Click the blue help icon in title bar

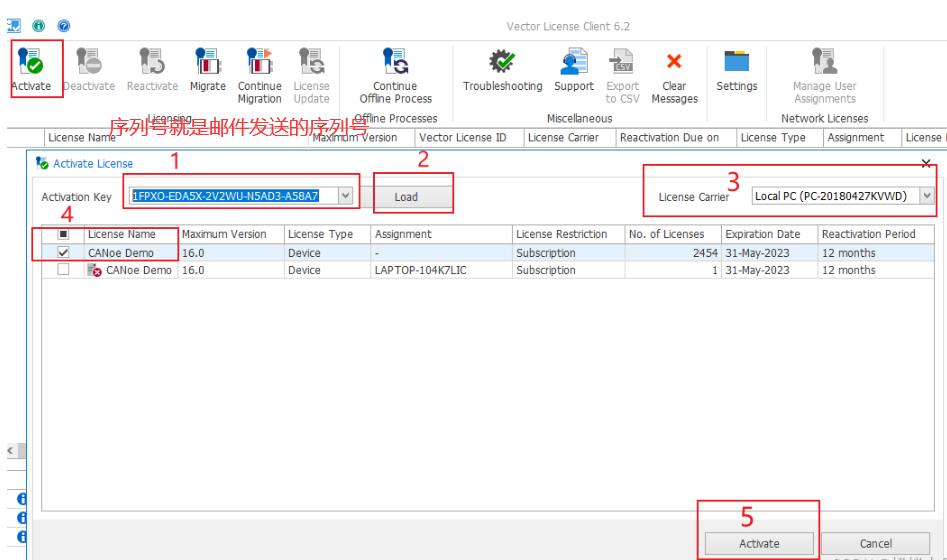63,25
